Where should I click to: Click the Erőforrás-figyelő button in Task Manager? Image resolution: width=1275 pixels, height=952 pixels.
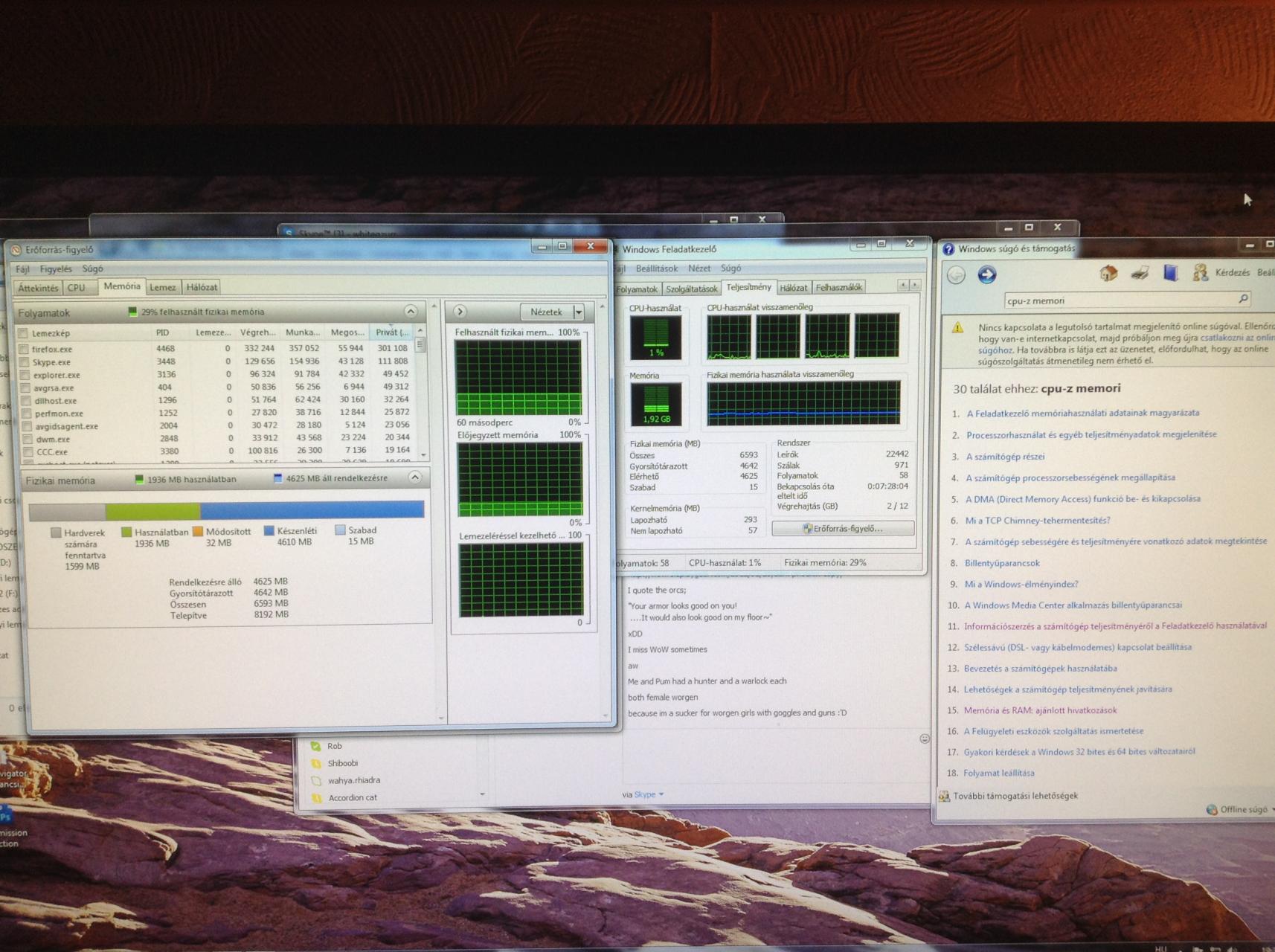coord(843,528)
